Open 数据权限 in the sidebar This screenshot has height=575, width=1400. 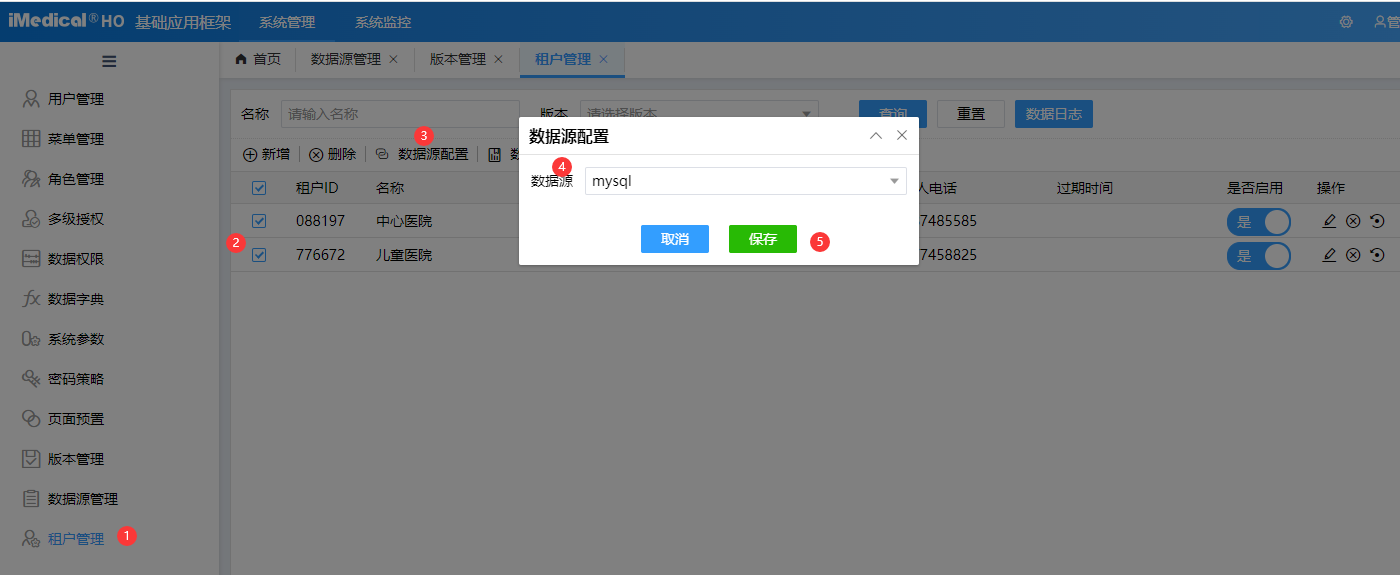coord(64,259)
